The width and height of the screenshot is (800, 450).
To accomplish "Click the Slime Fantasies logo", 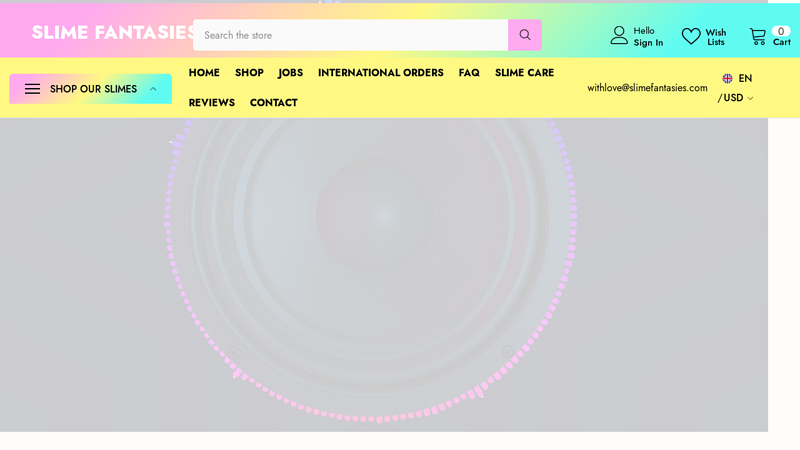I will pyautogui.click(x=112, y=32).
